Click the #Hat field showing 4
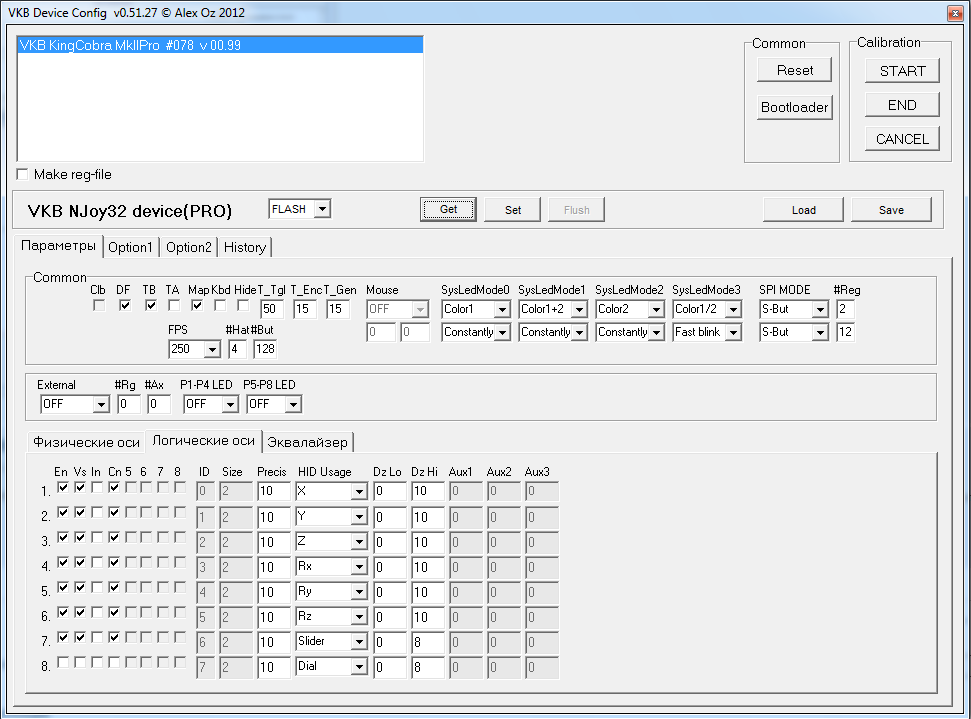The height and width of the screenshot is (719, 971). 238,349
